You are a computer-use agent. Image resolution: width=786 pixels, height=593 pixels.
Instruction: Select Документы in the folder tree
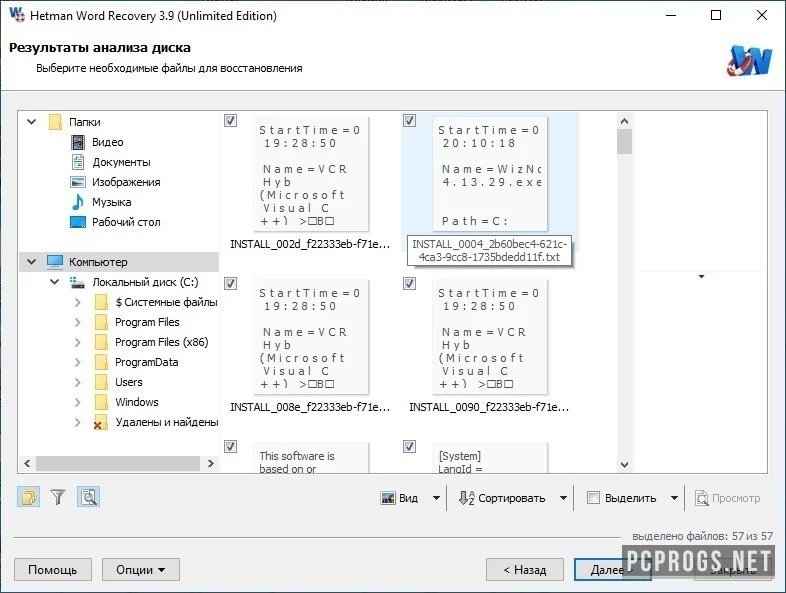pyautogui.click(x=121, y=162)
